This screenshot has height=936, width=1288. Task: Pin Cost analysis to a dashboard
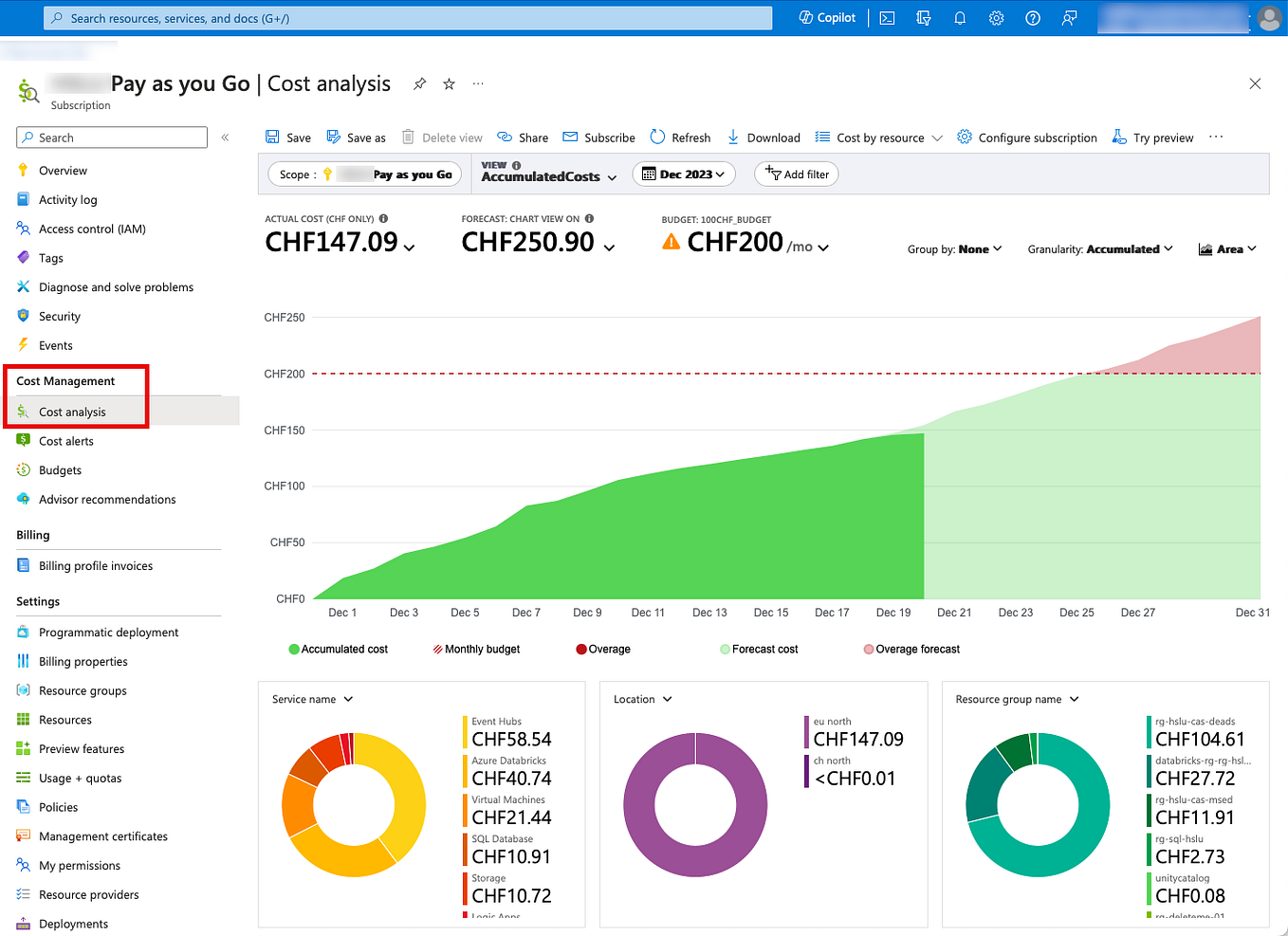pyautogui.click(x=419, y=83)
